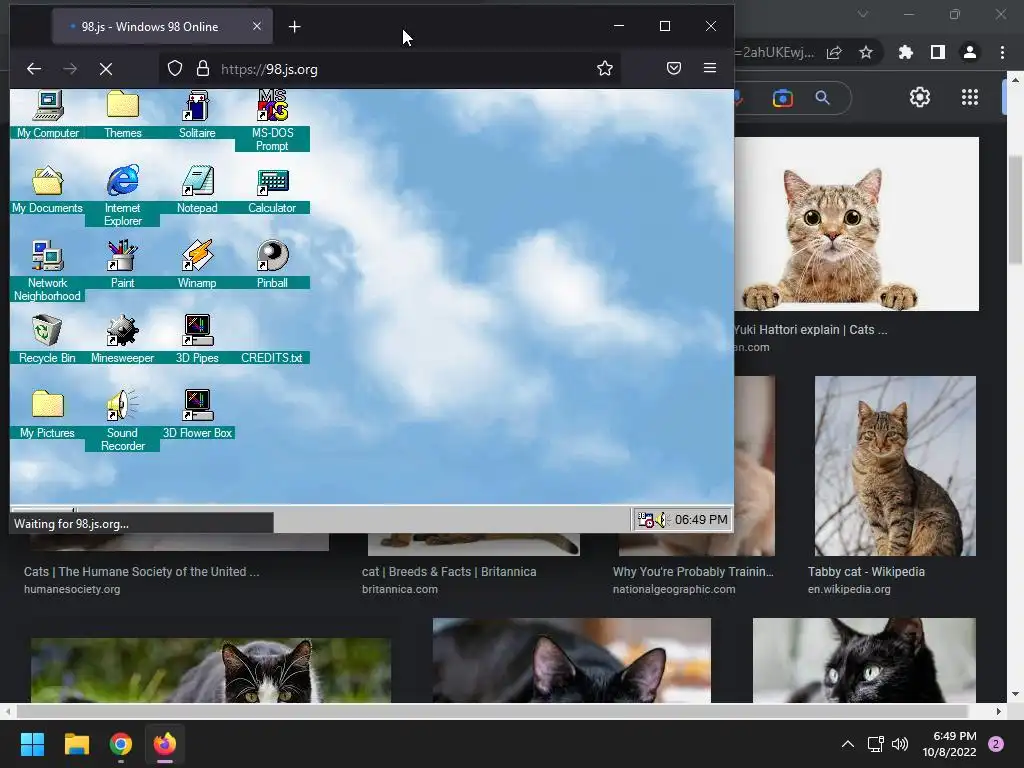This screenshot has height=768, width=1024.
Task: Open Google quick settings gear
Action: coord(920,97)
